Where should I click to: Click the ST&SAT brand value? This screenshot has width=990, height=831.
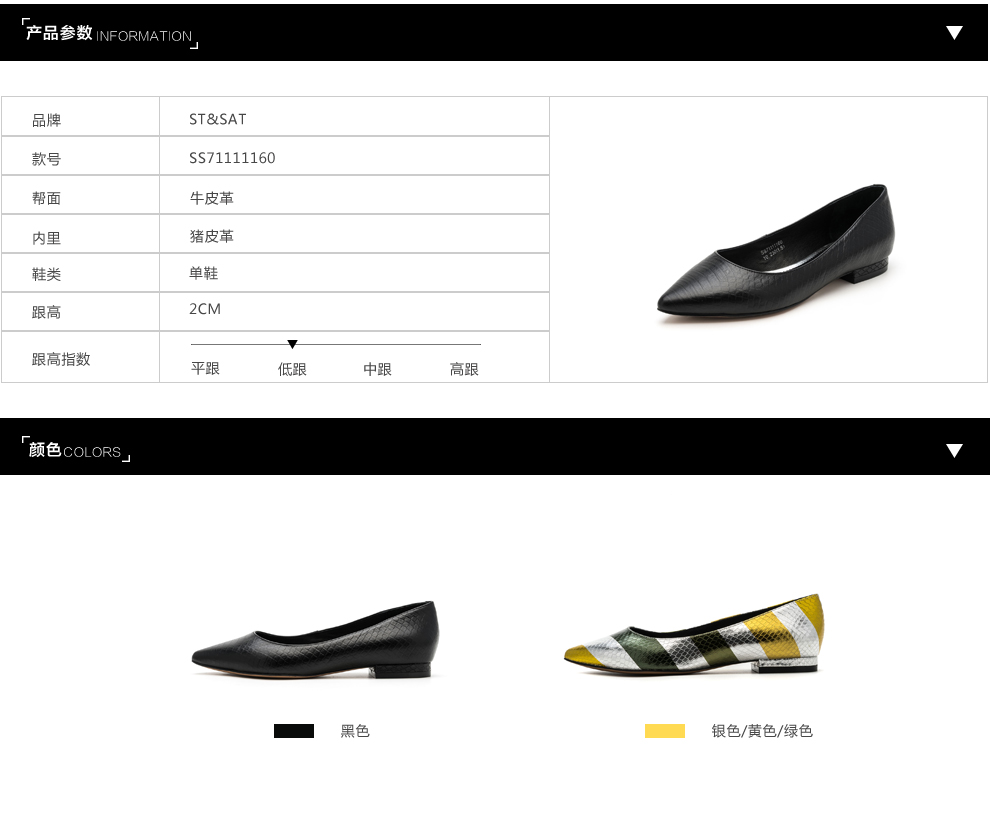(218, 119)
